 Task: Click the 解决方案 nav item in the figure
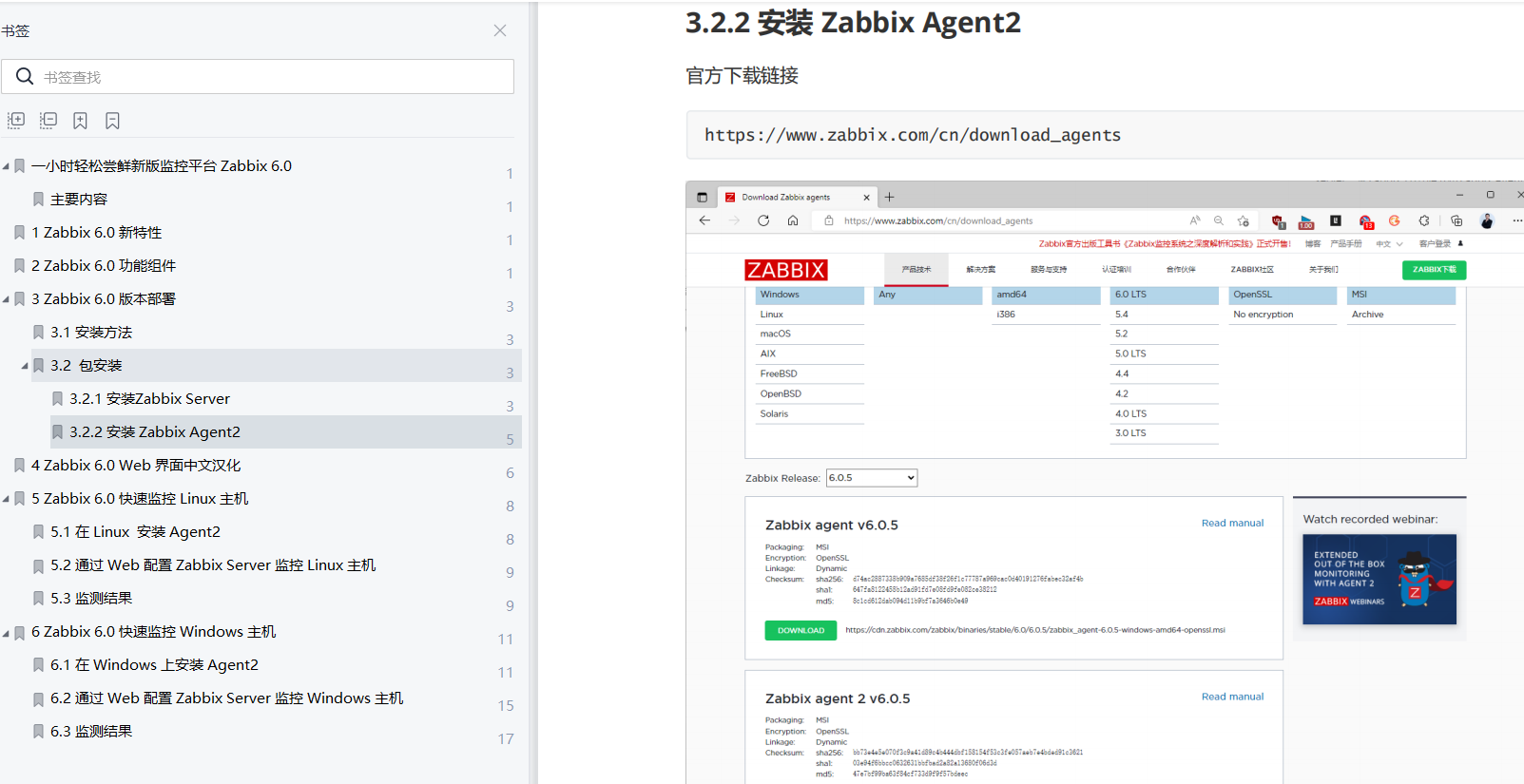(x=981, y=270)
